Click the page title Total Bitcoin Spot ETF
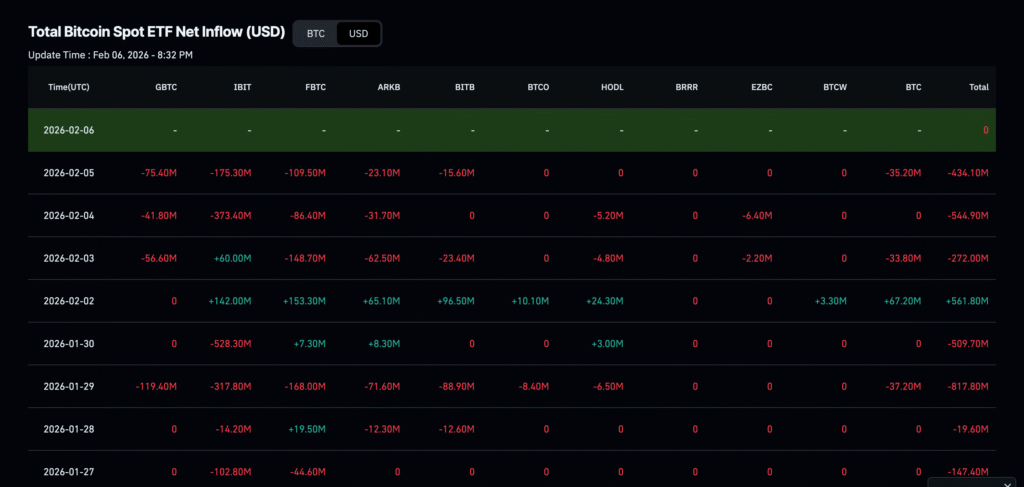Image resolution: width=1024 pixels, height=487 pixels. [157, 32]
